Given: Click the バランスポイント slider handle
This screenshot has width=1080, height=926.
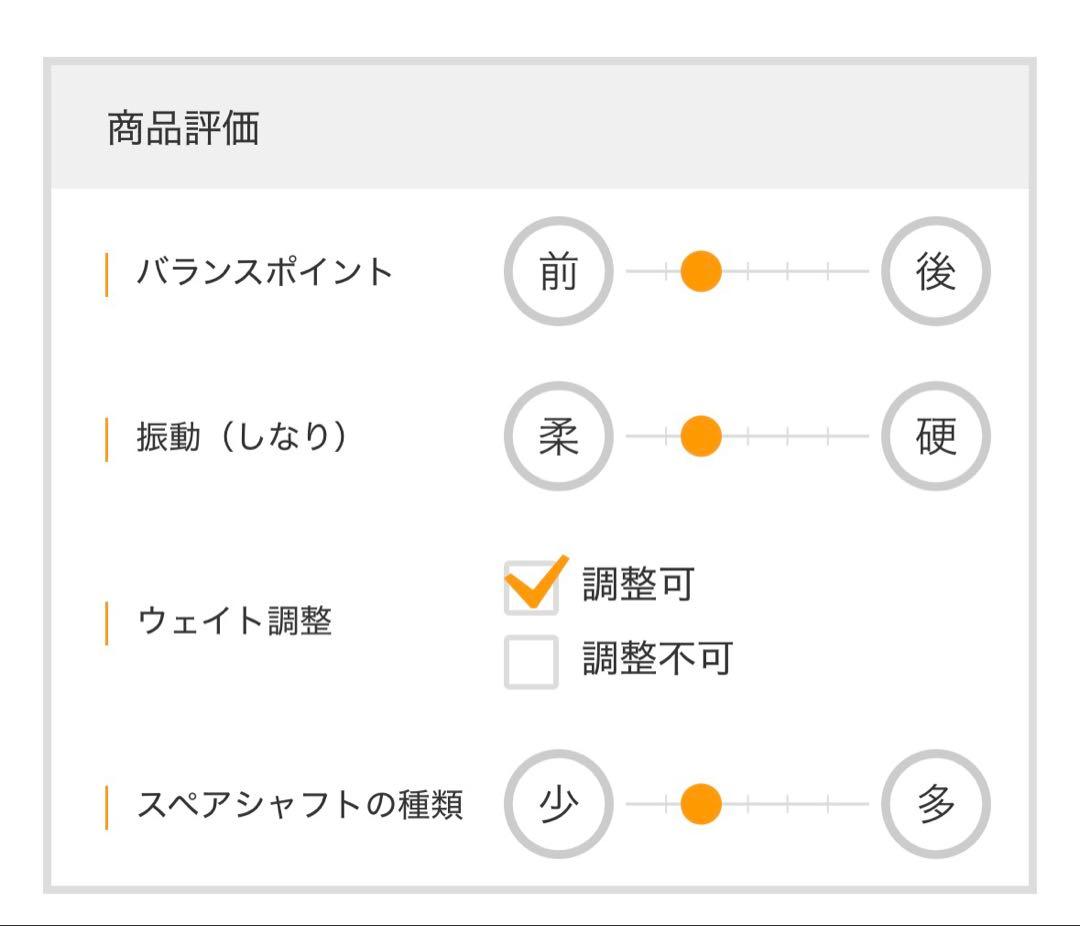Looking at the screenshot, I should click(701, 270).
